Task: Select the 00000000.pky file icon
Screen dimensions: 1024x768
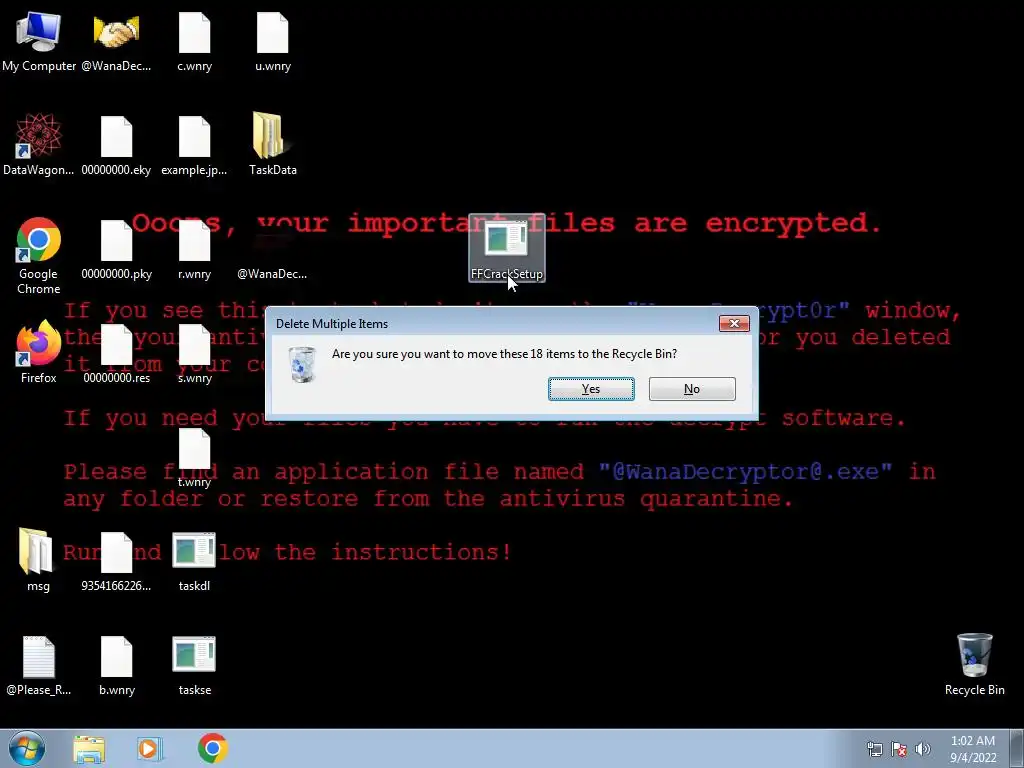Action: (116, 249)
